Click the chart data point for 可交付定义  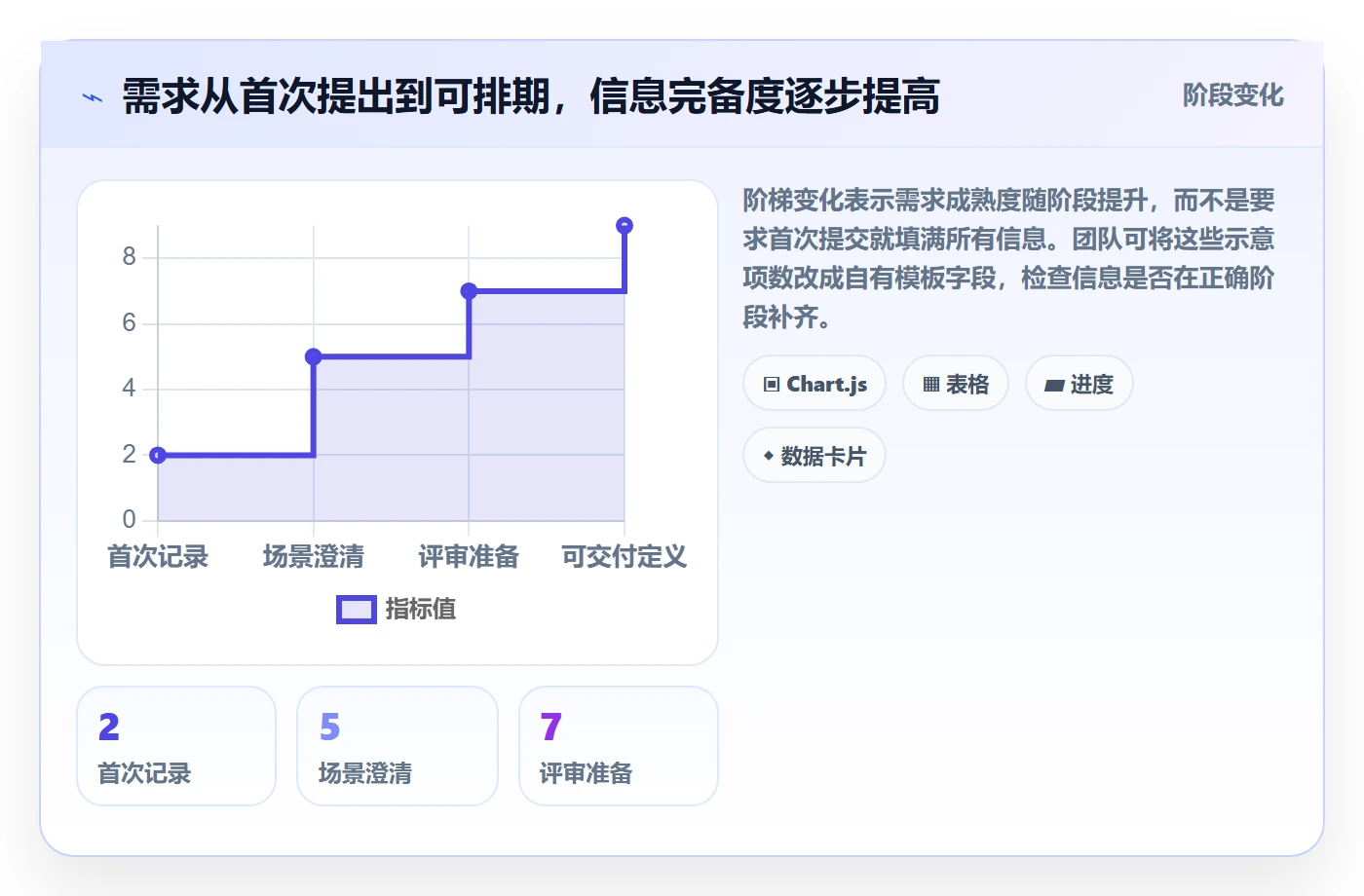click(x=625, y=226)
